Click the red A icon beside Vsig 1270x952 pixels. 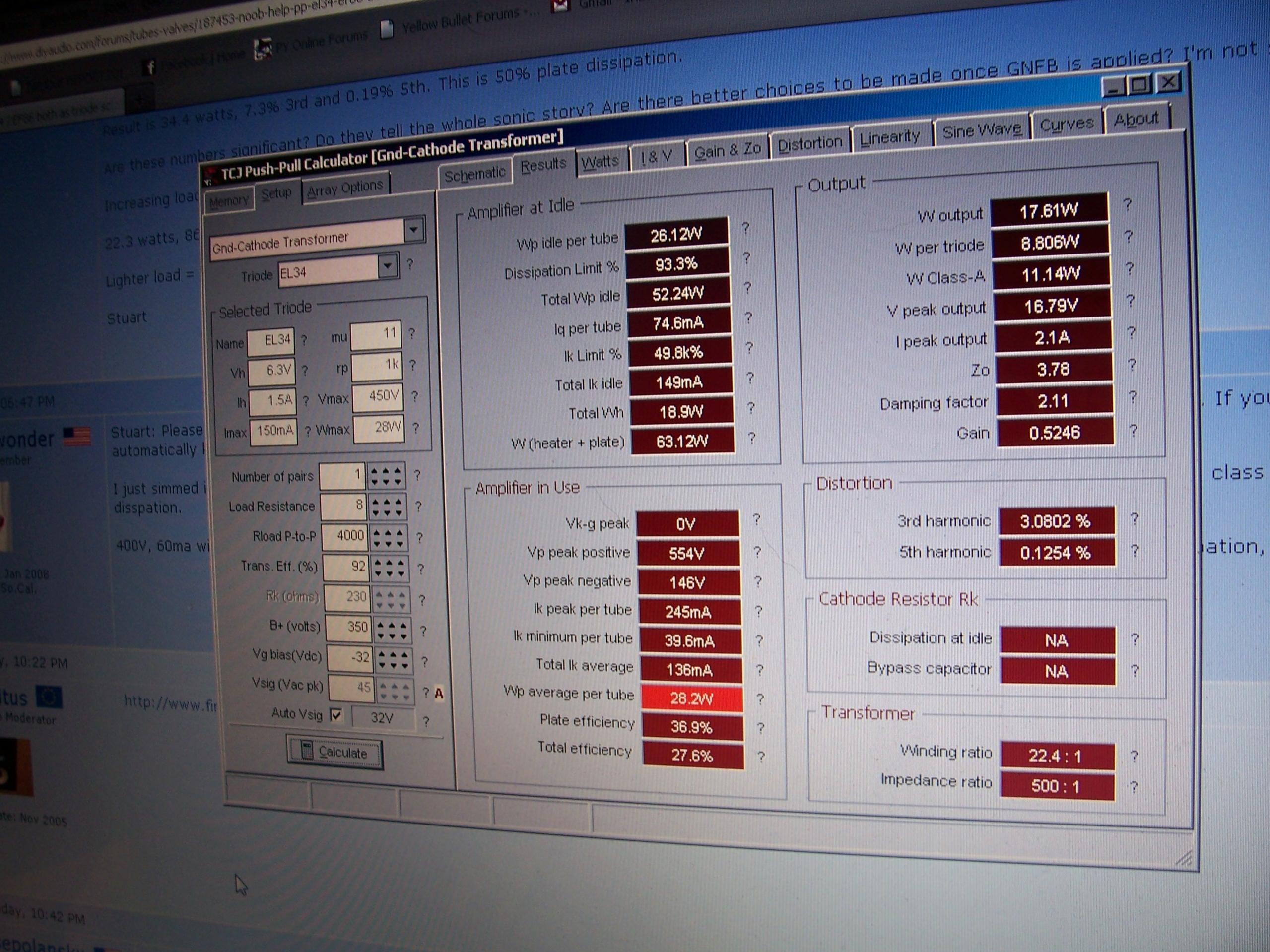coord(439,694)
